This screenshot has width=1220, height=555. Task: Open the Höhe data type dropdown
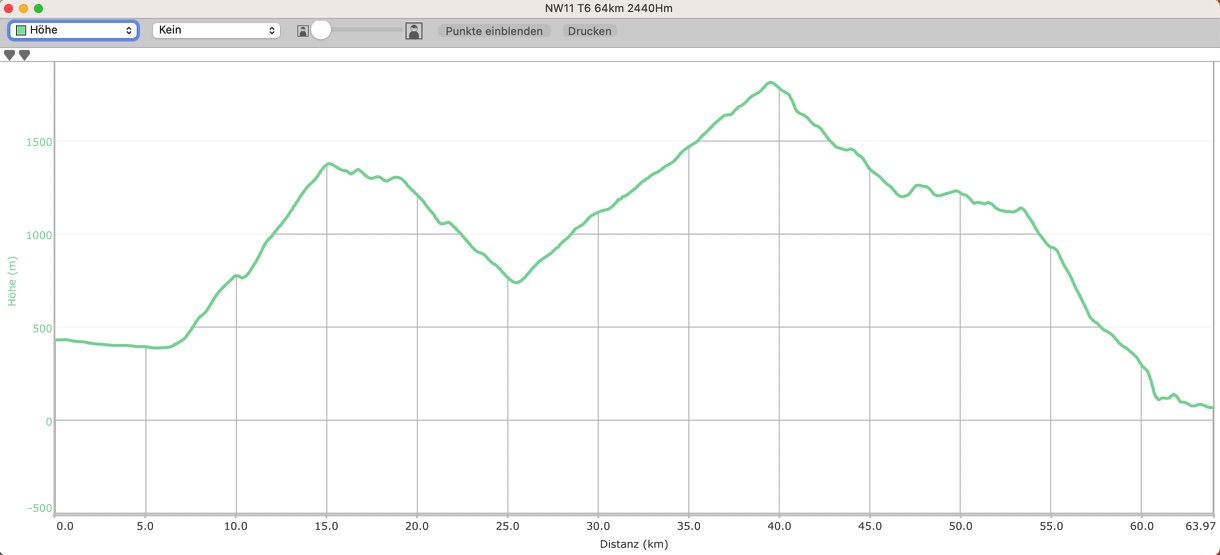coord(73,31)
